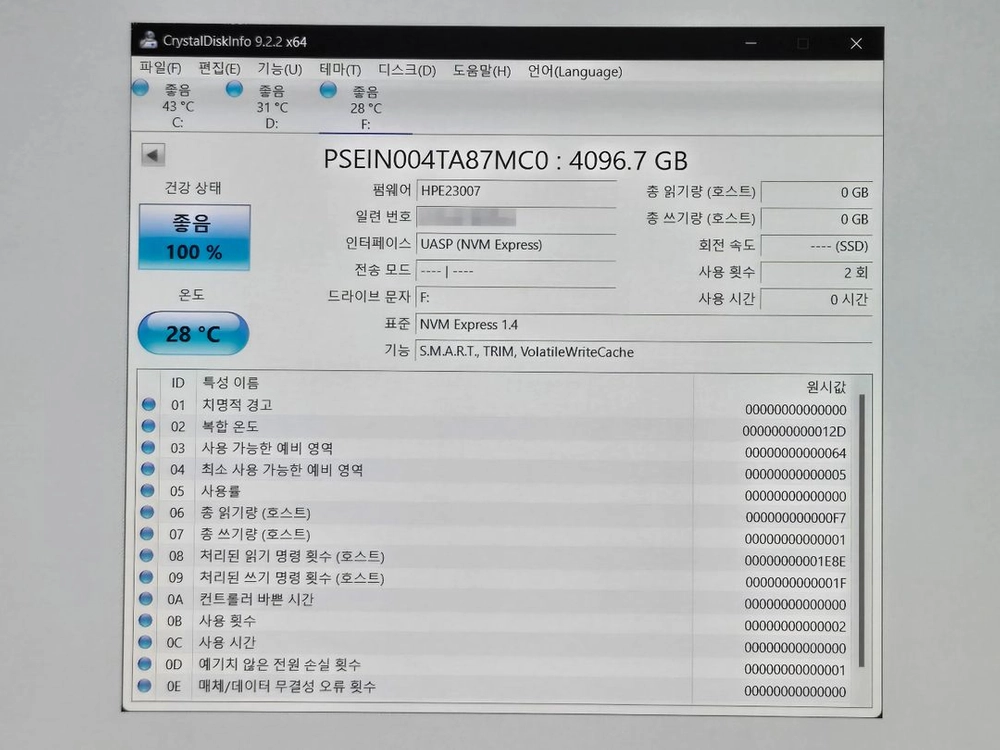
Task: Click the blue status orb for drive D:
Action: pos(234,89)
